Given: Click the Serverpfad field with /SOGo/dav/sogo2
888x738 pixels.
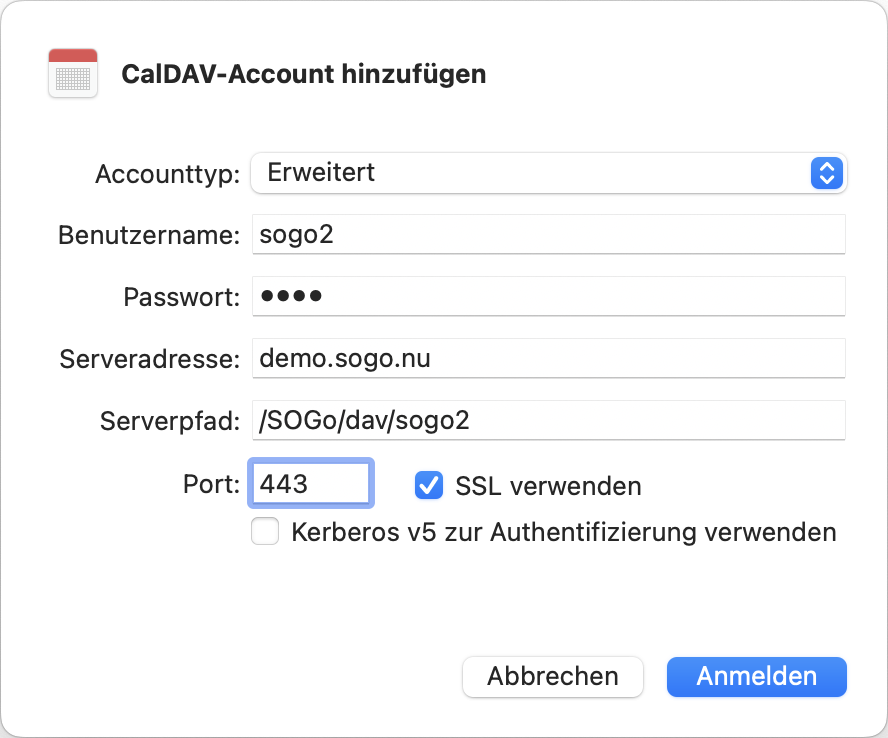Looking at the screenshot, I should pos(548,421).
